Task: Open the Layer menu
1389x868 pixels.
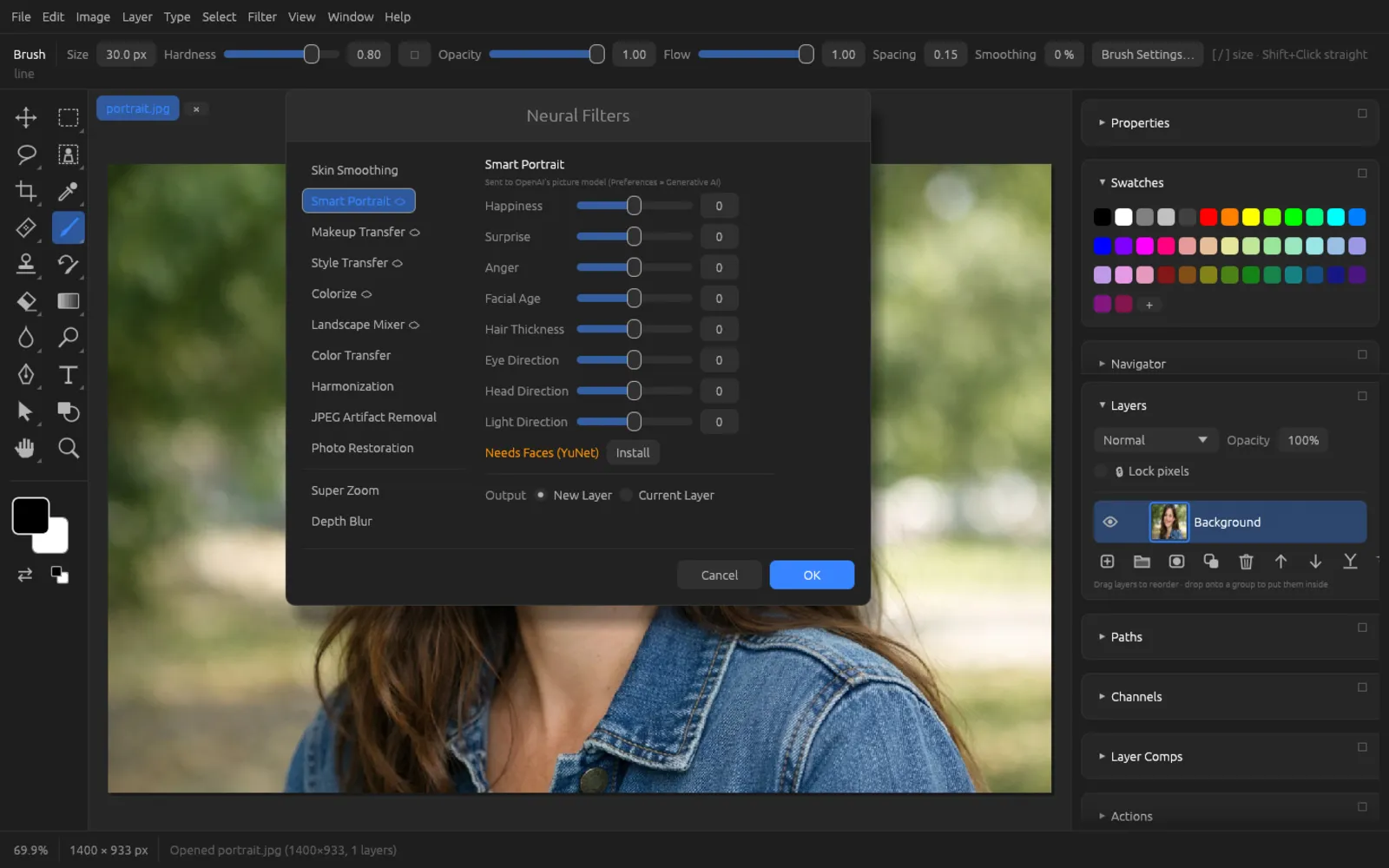Action: click(x=137, y=16)
